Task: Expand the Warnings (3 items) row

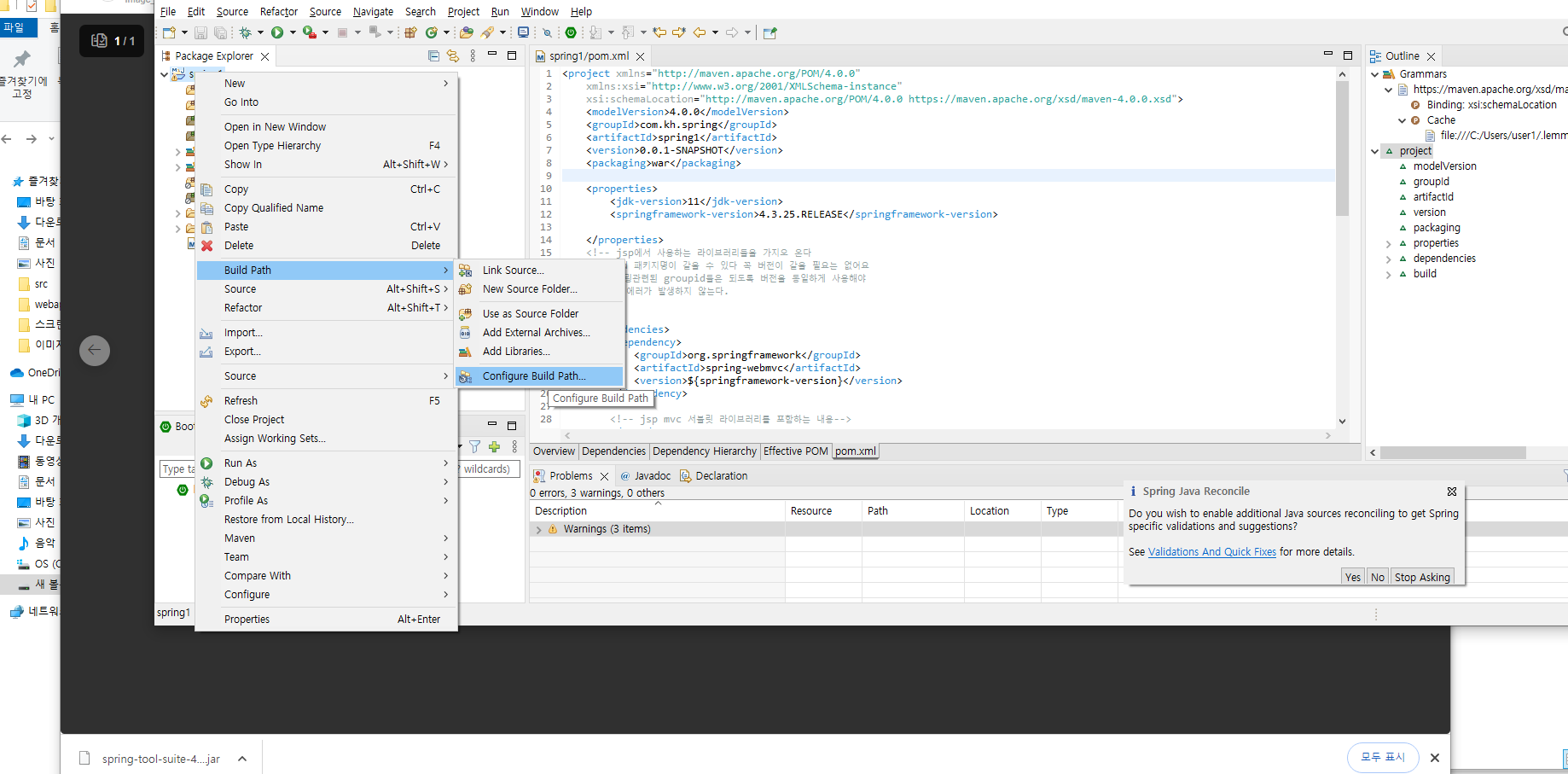Action: click(538, 530)
